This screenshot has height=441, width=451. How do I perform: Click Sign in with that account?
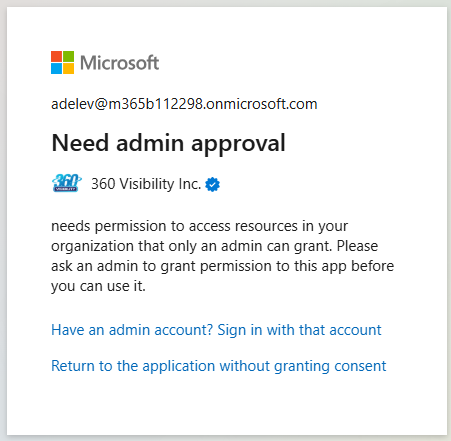pyautogui.click(x=299, y=330)
